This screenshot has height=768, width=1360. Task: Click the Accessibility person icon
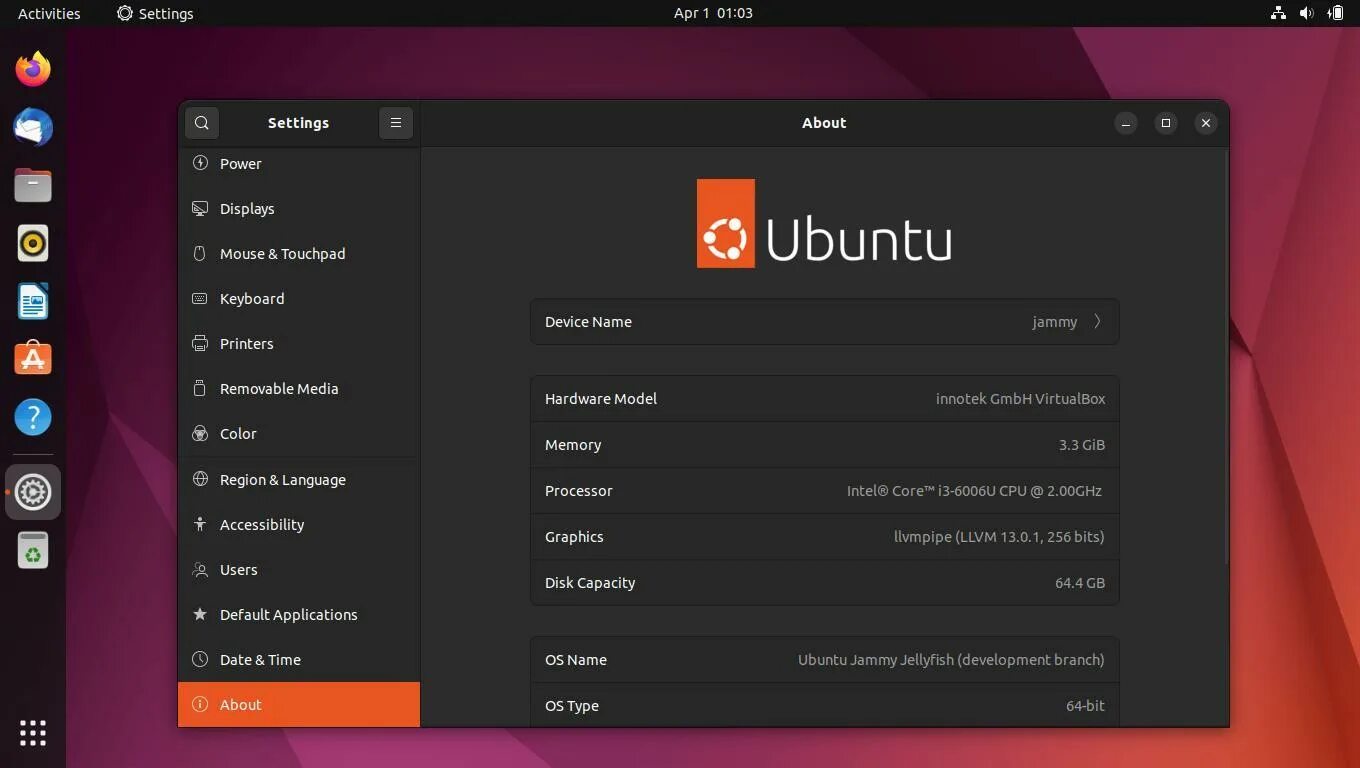click(200, 524)
